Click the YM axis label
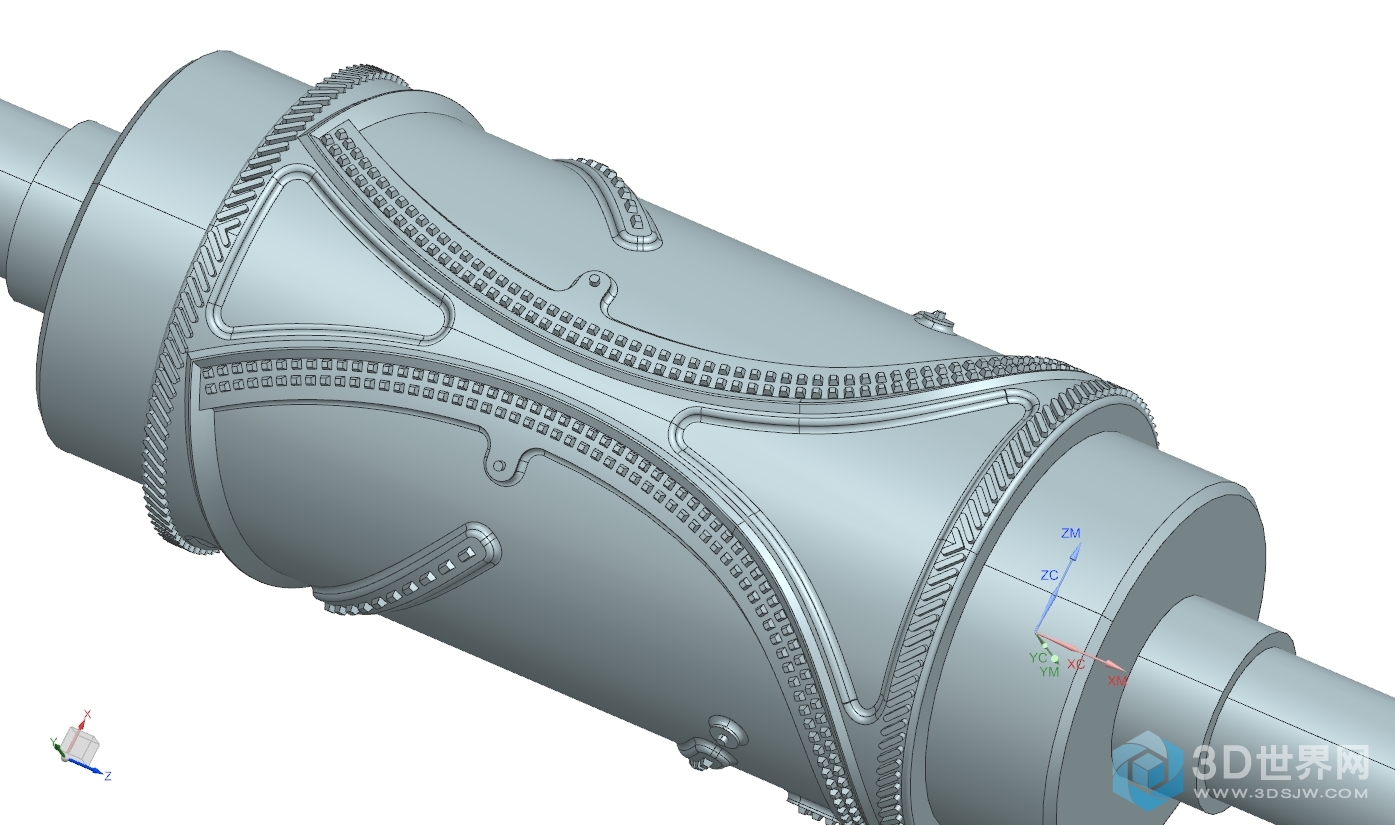 coord(1048,672)
